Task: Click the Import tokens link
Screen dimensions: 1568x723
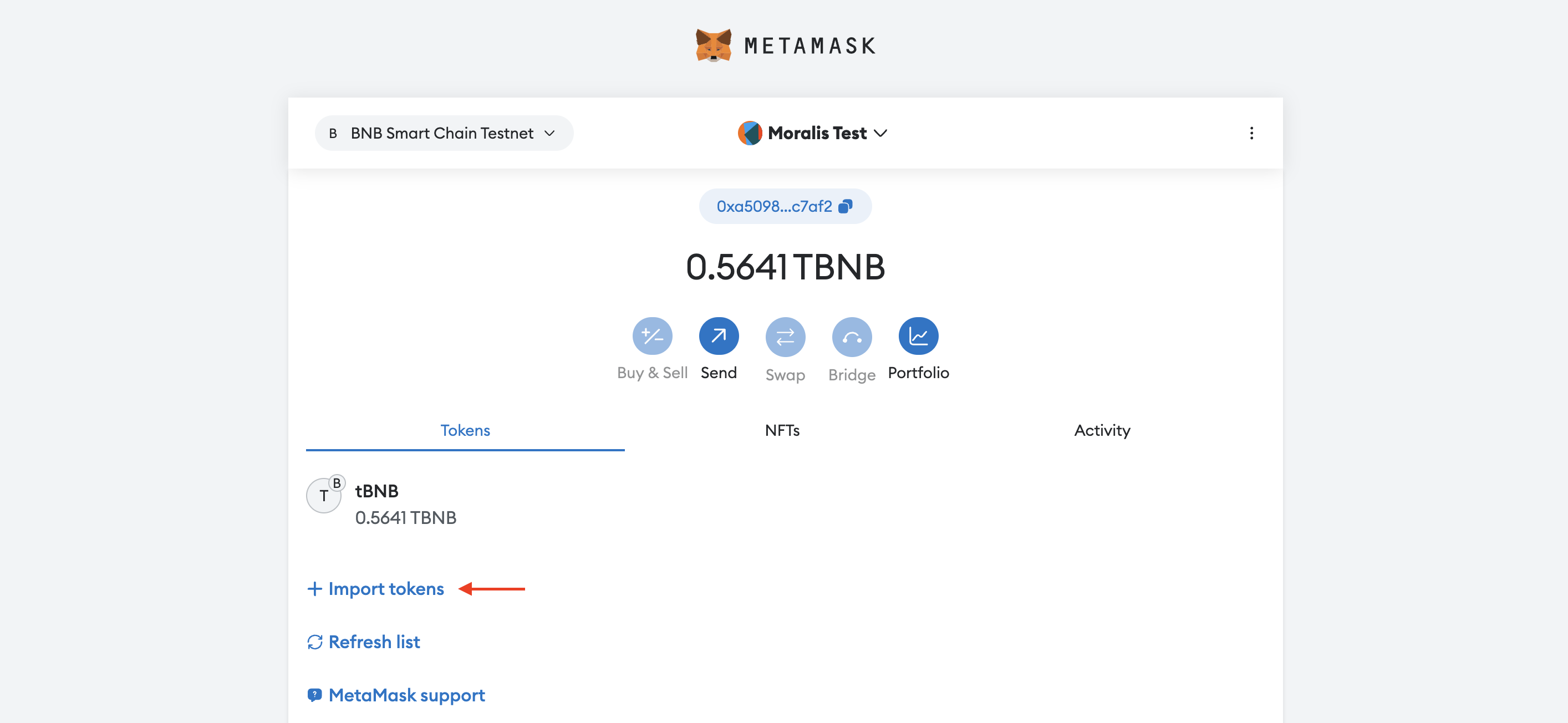Action: click(x=375, y=588)
